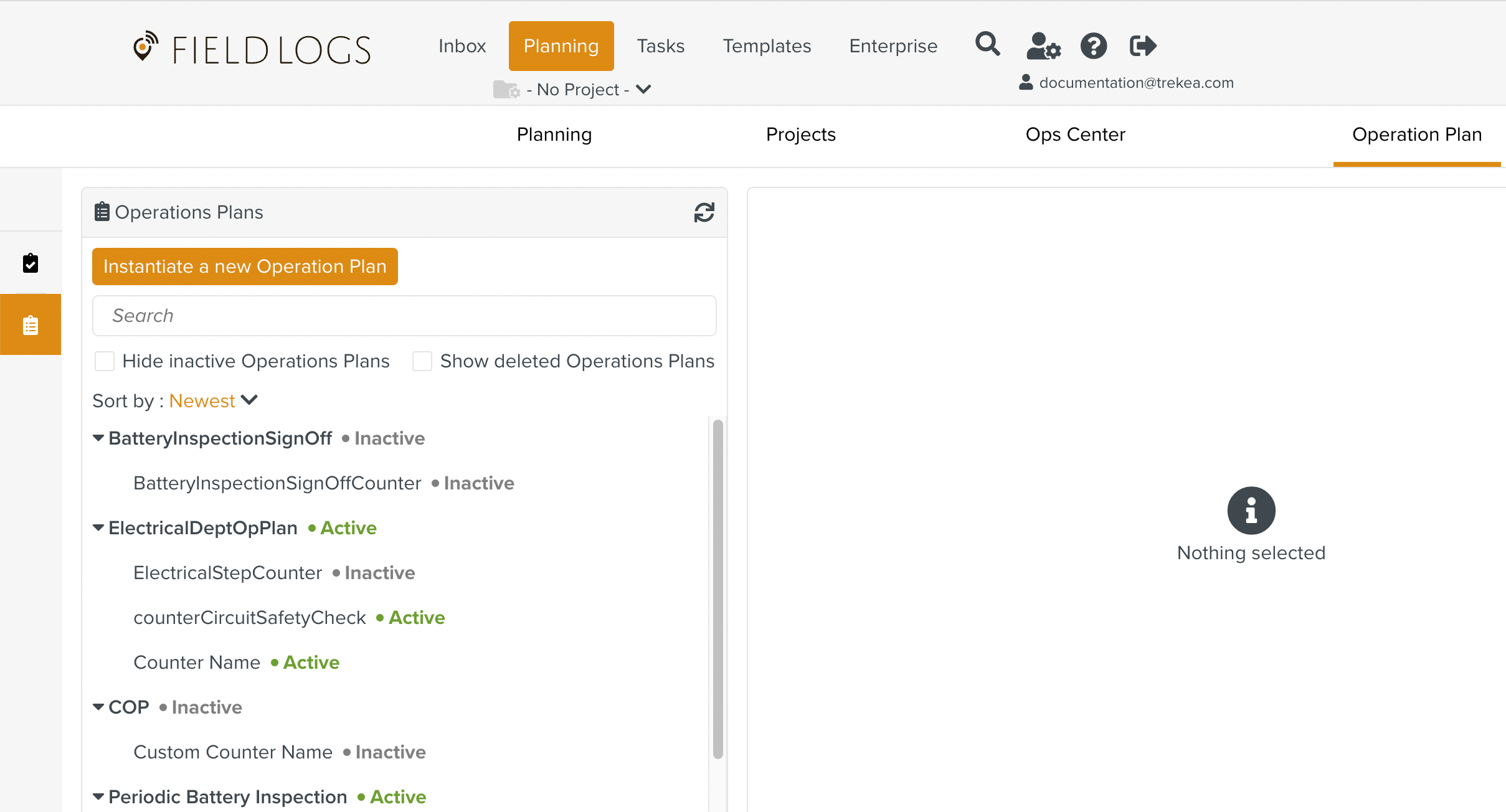Click the logout arrow icon

coord(1143,46)
